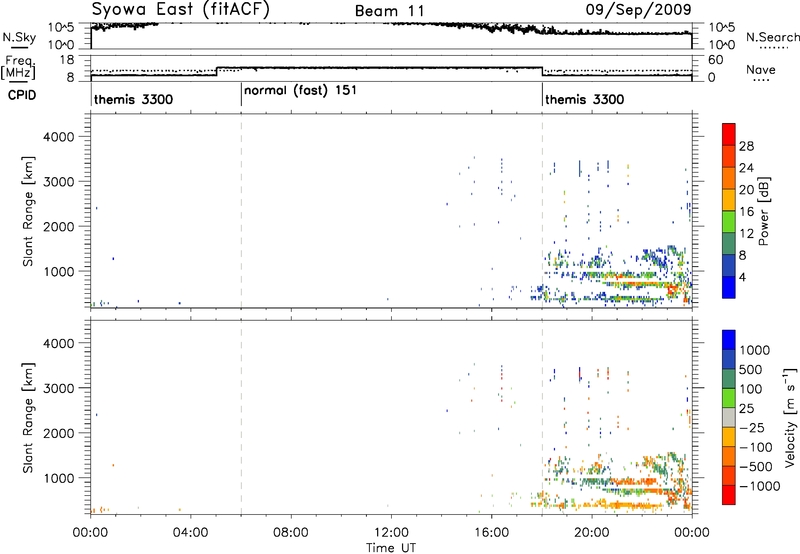
Task: Pick the bright blue bottom Power colorbar segment
Action: [x=729, y=287]
